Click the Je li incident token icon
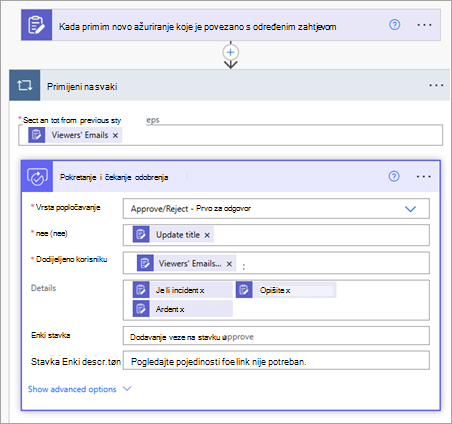This screenshot has width=452, height=424. (x=141, y=290)
